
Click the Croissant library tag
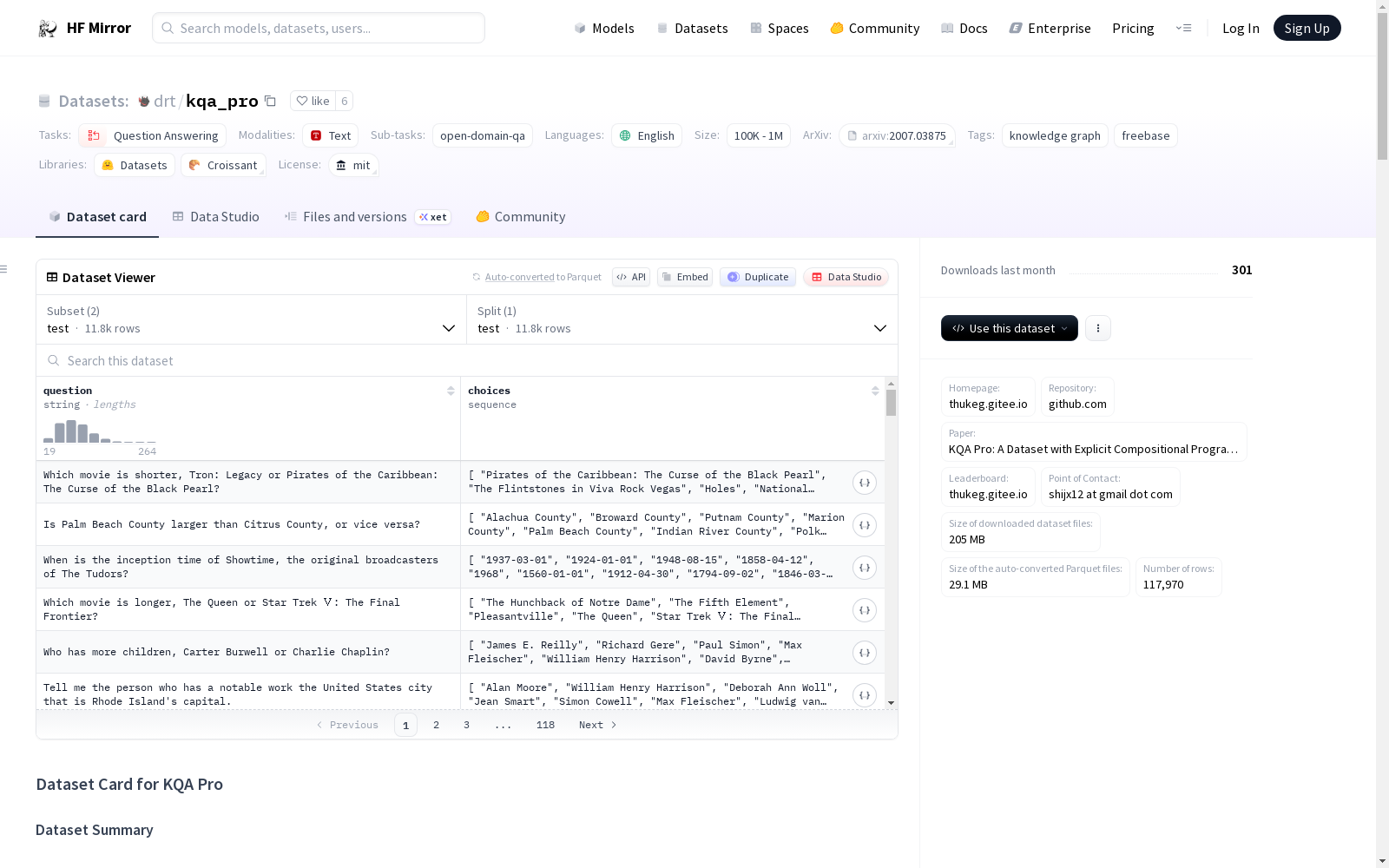point(223,165)
